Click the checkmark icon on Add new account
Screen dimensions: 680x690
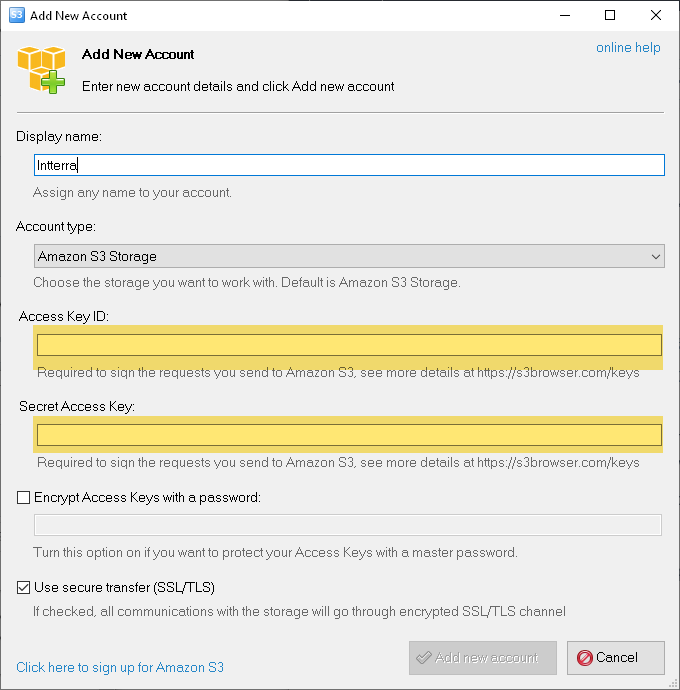[x=423, y=658]
